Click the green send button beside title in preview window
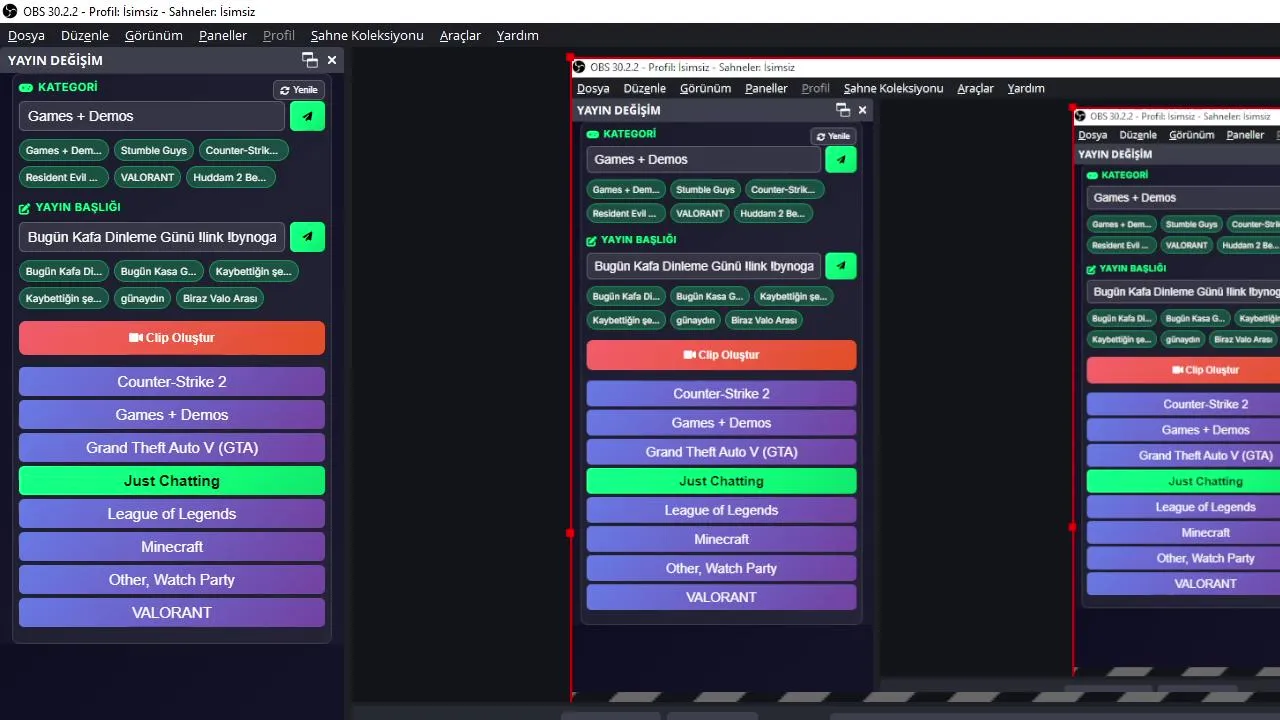The height and width of the screenshot is (720, 1280). pos(841,266)
